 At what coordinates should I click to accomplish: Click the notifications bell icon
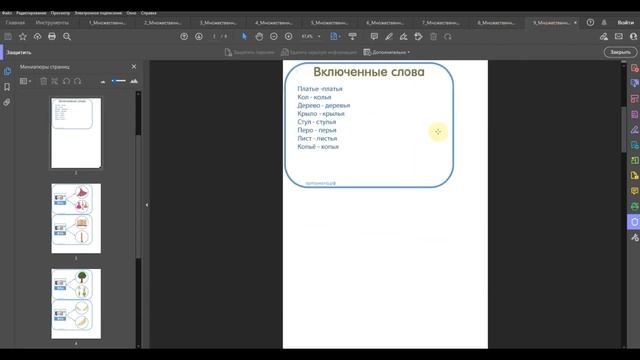click(x=604, y=22)
